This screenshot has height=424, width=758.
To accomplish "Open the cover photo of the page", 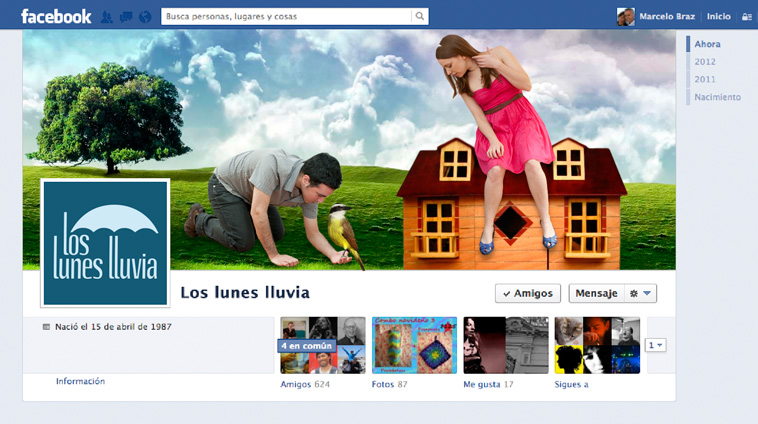I will (349, 150).
